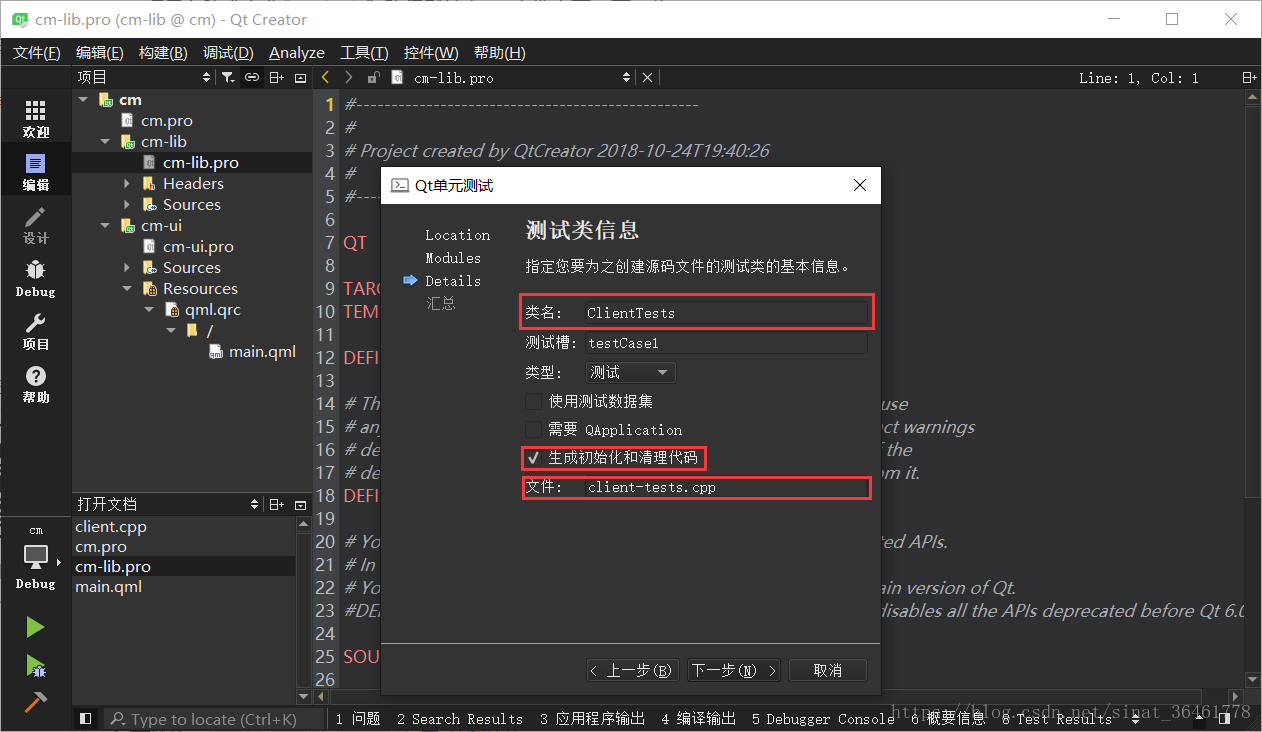Collapse the cm-ui project node
The height and width of the screenshot is (732, 1262).
tap(105, 226)
